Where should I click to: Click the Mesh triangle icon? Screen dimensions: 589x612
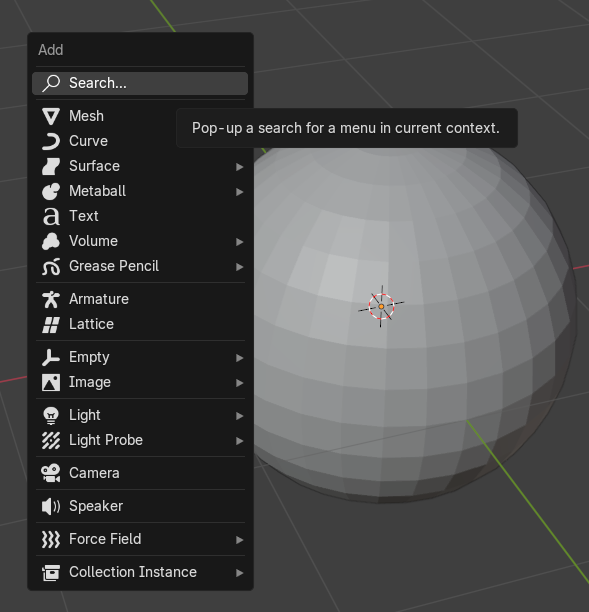(51, 116)
